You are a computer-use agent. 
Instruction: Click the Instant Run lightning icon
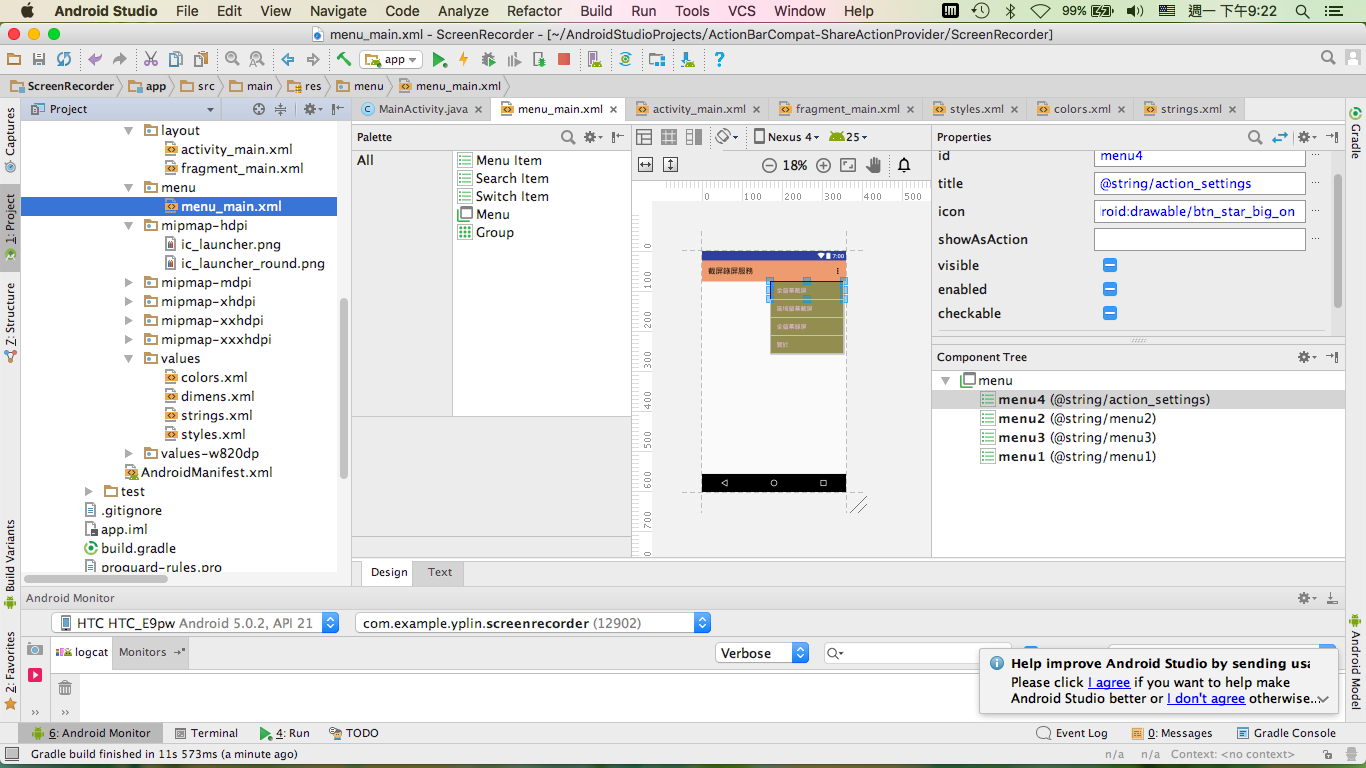click(x=464, y=59)
